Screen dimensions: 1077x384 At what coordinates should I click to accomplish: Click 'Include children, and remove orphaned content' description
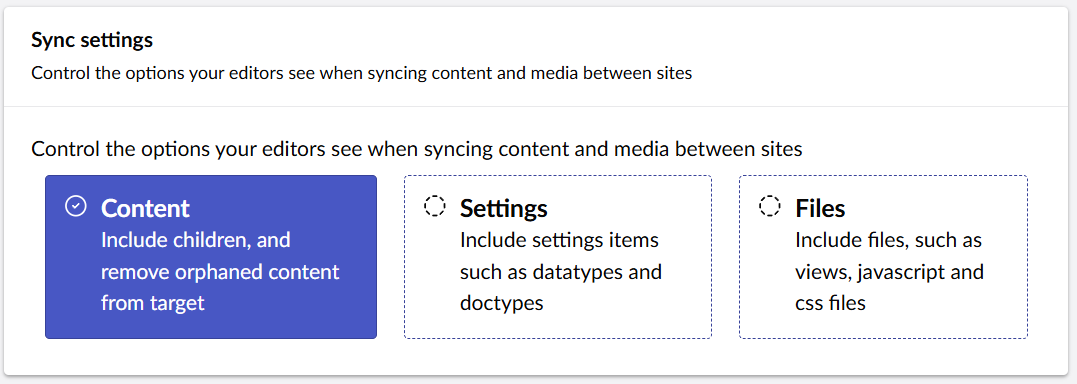[x=220, y=271]
